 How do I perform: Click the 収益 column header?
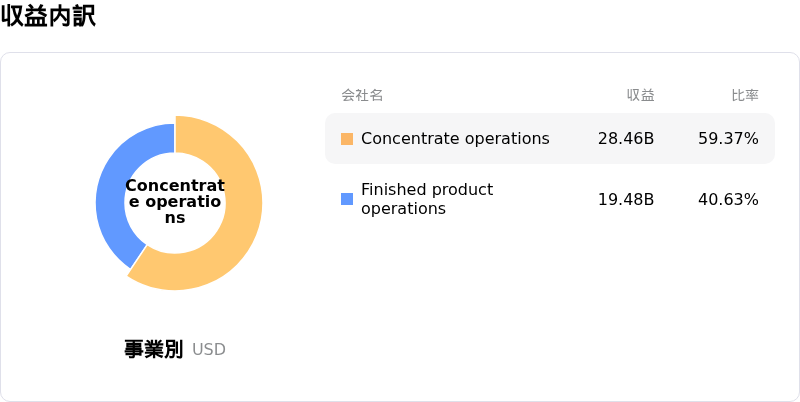640,96
